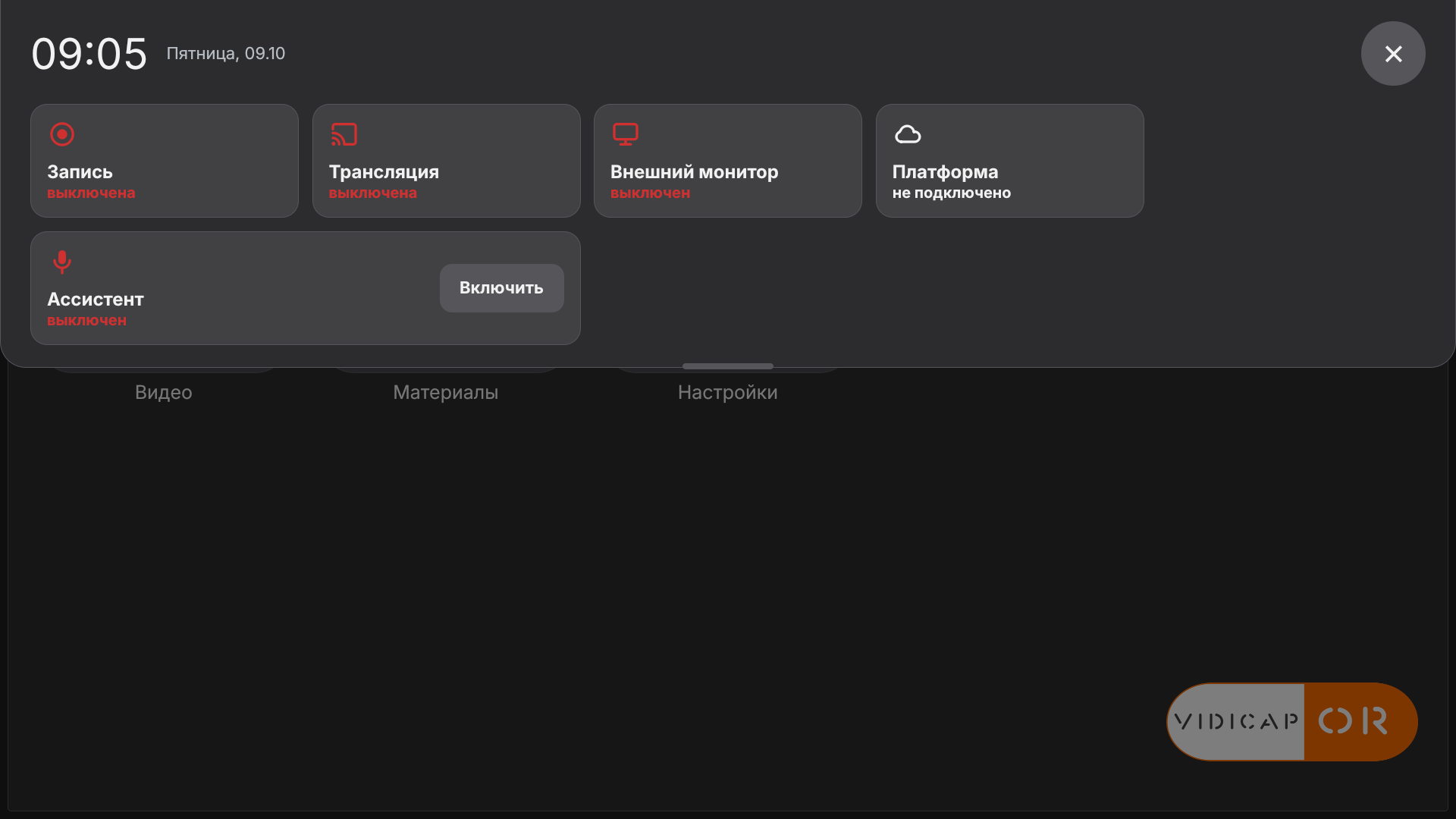The width and height of the screenshot is (1456, 819).
Task: Click the "не подключено" status text
Action: [x=952, y=193]
